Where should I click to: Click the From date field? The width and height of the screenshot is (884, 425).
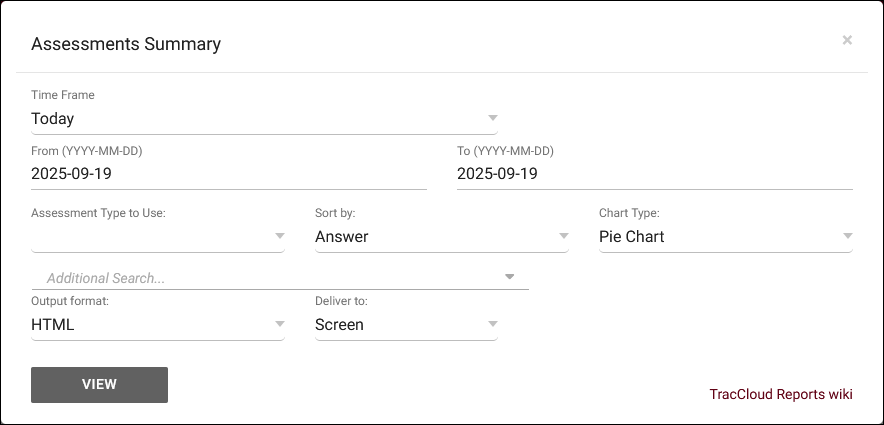coord(228,174)
